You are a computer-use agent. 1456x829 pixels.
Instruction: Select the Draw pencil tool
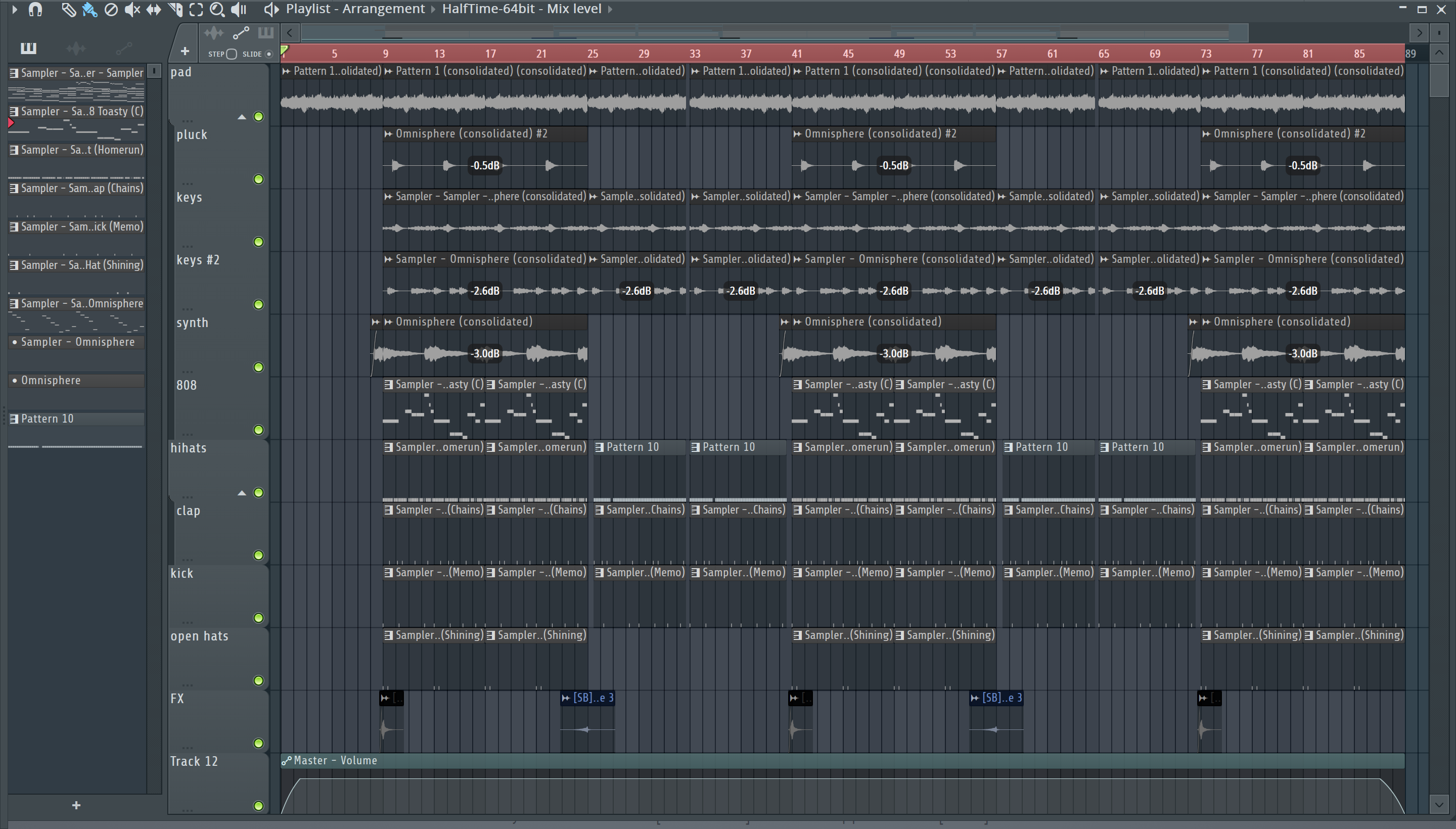coord(68,9)
